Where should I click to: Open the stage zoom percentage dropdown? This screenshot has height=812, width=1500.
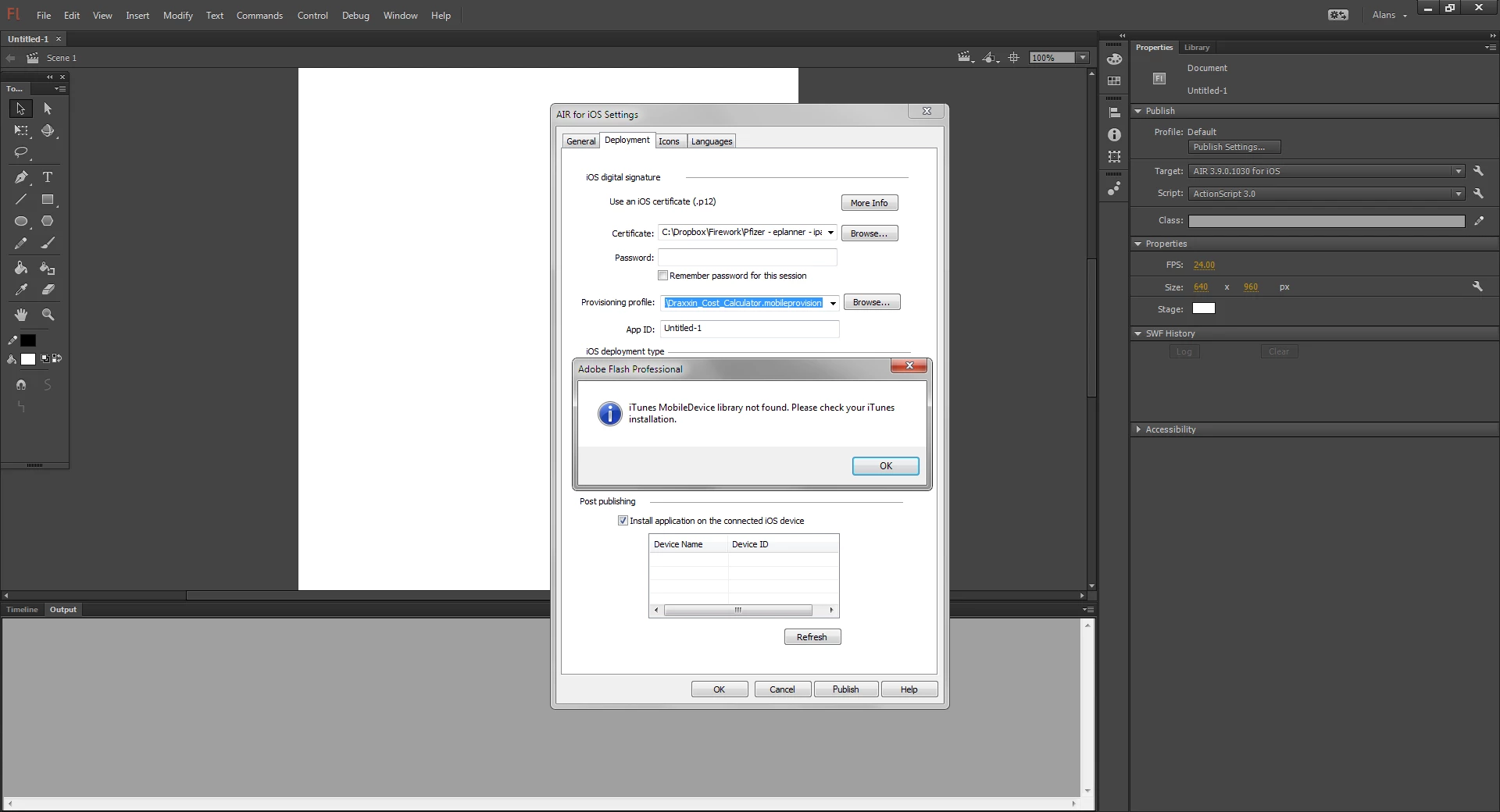[x=1083, y=58]
